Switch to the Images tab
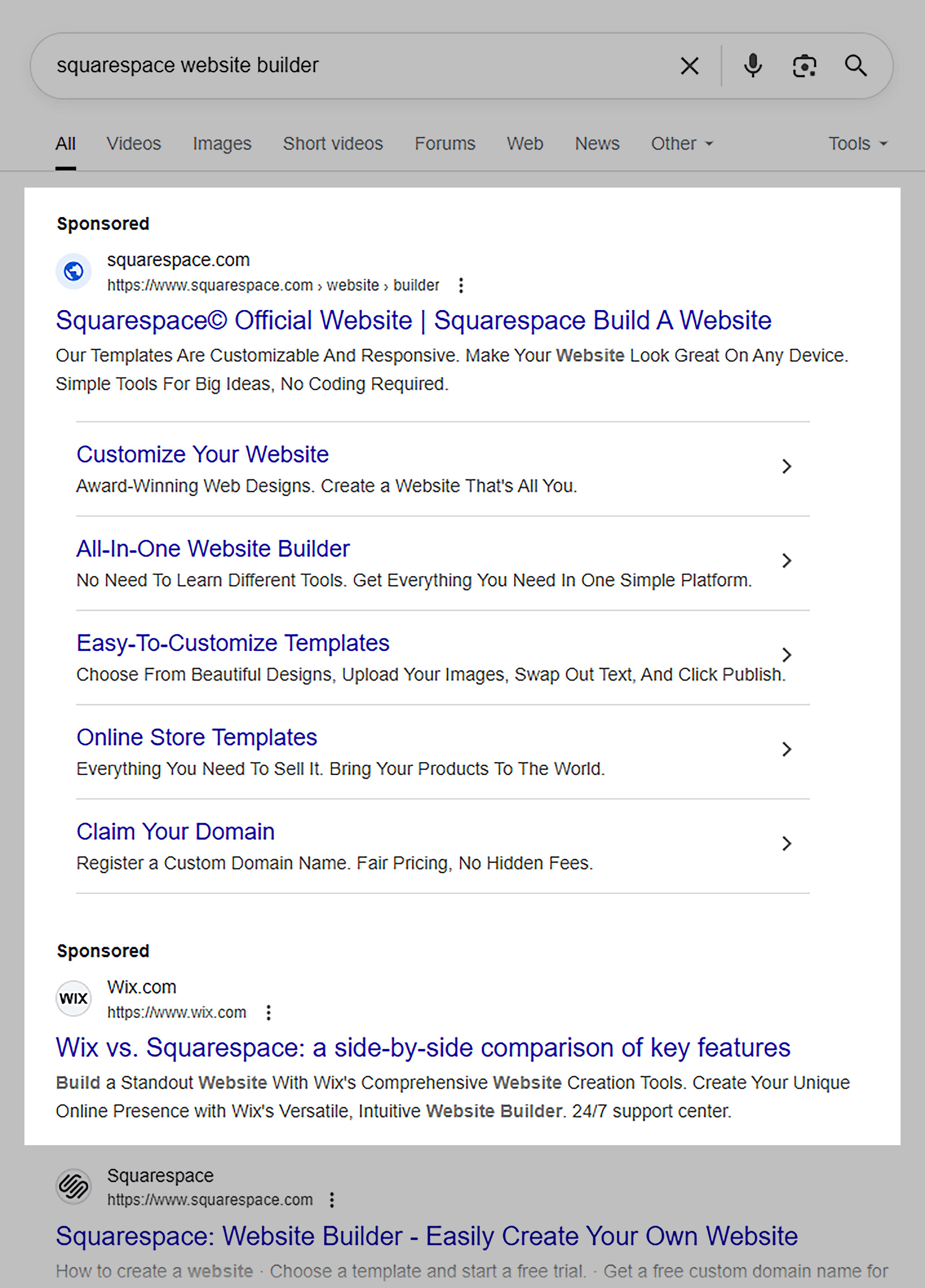Viewport: 925px width, 1288px height. (222, 144)
